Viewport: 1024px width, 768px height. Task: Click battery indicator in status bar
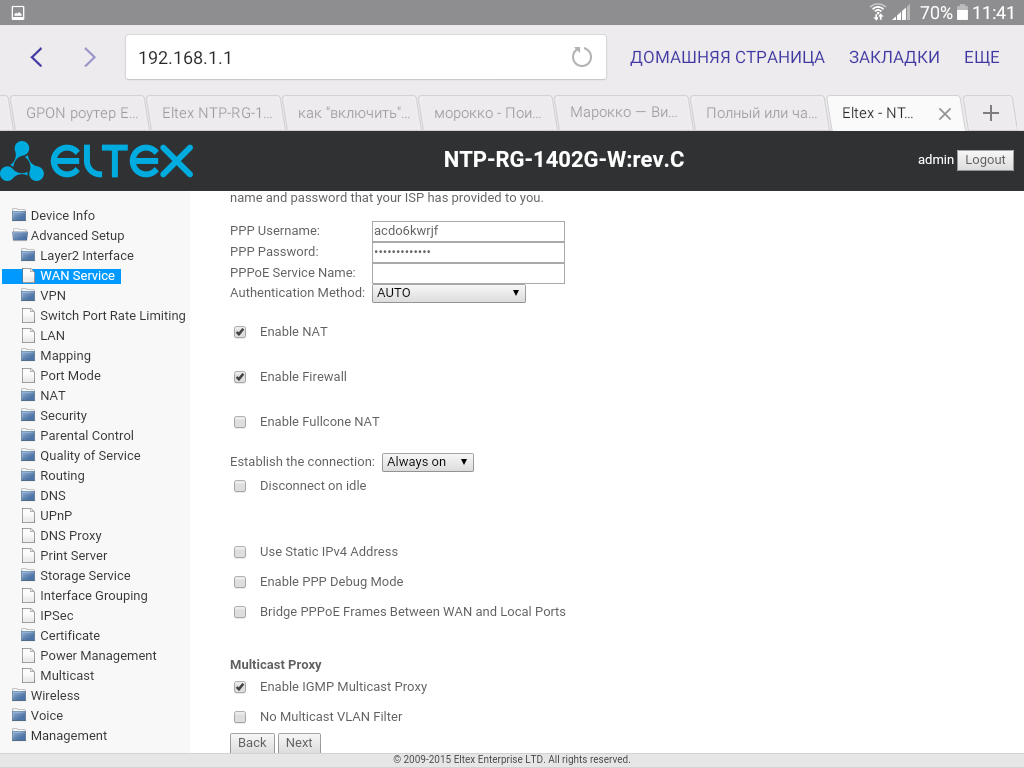point(962,12)
